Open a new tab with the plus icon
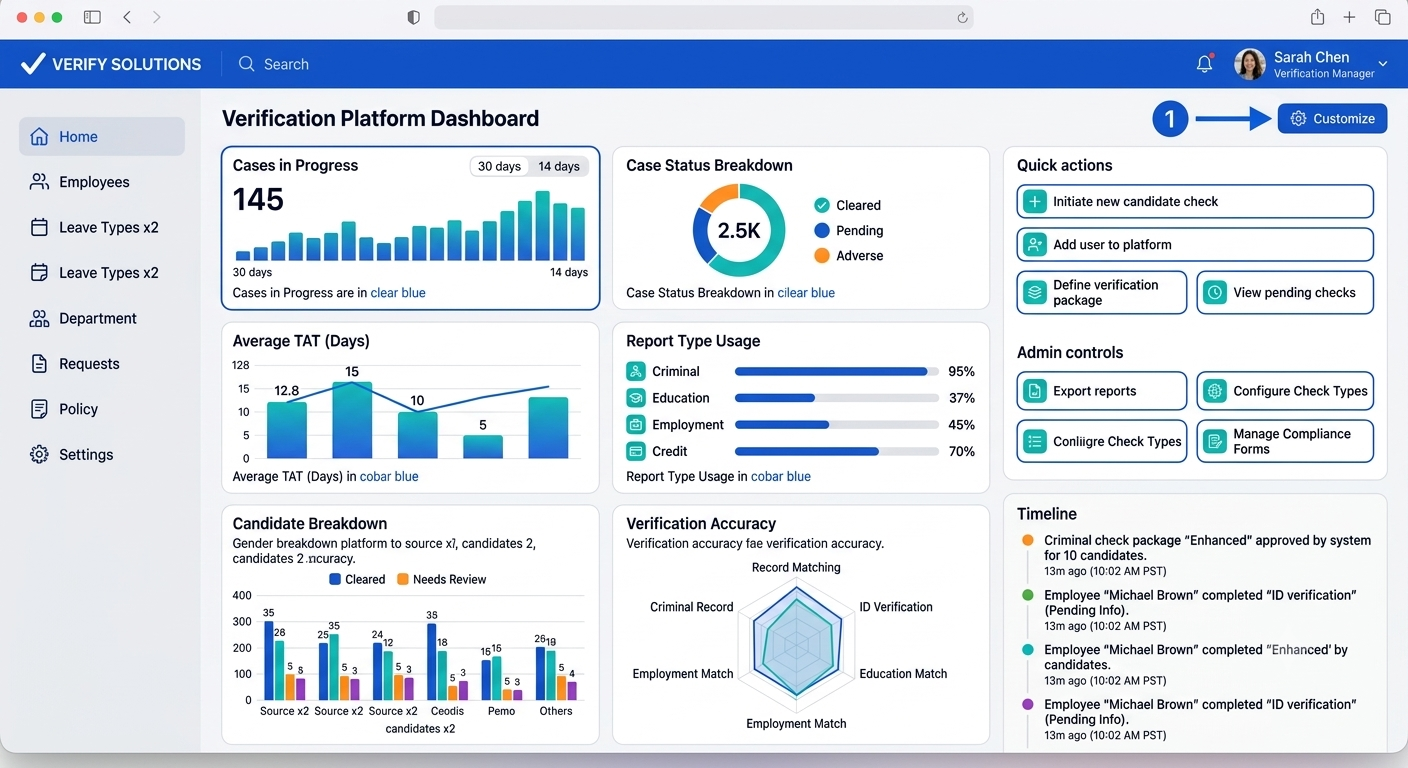 point(1349,17)
